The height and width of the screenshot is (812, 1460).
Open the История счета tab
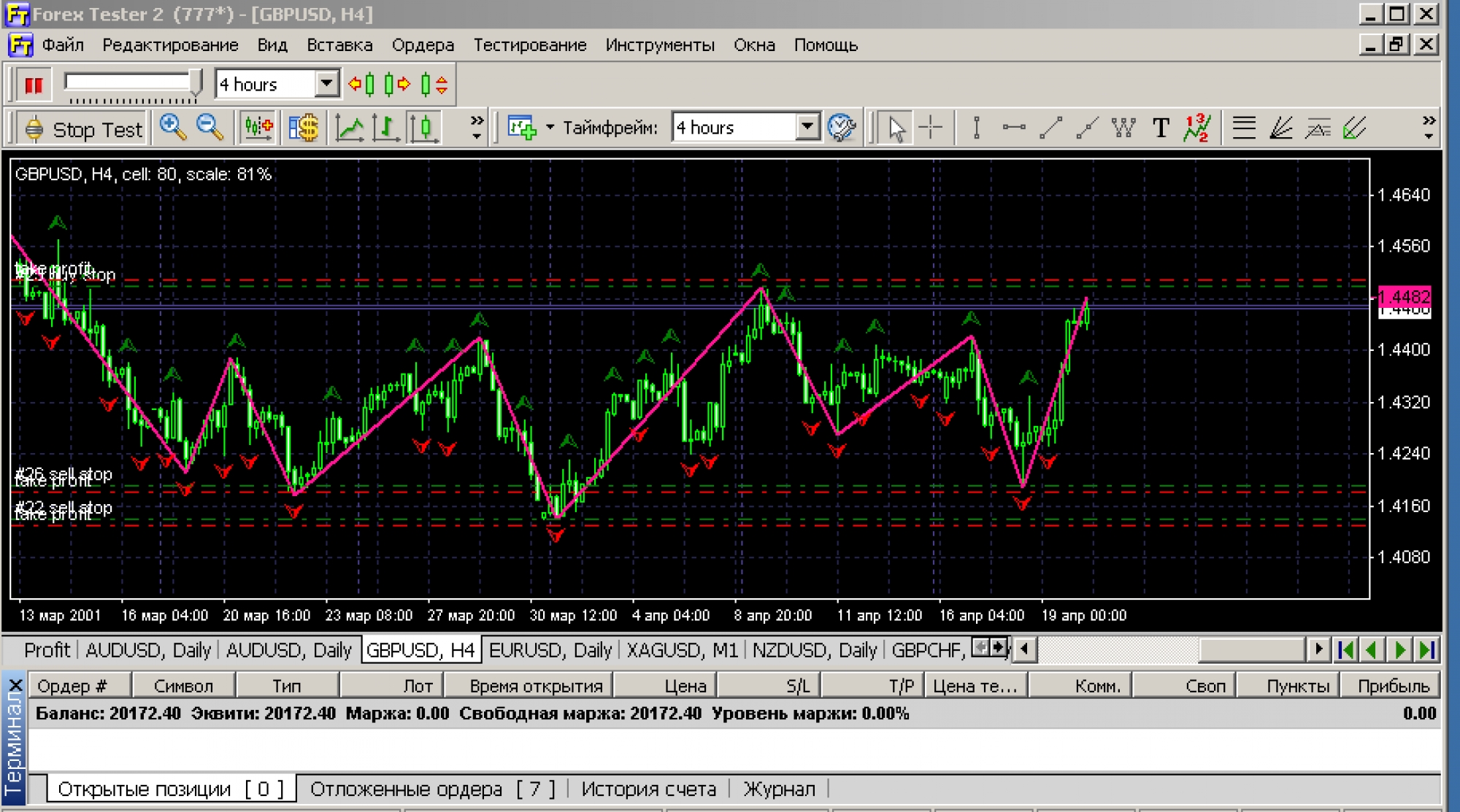coord(648,789)
